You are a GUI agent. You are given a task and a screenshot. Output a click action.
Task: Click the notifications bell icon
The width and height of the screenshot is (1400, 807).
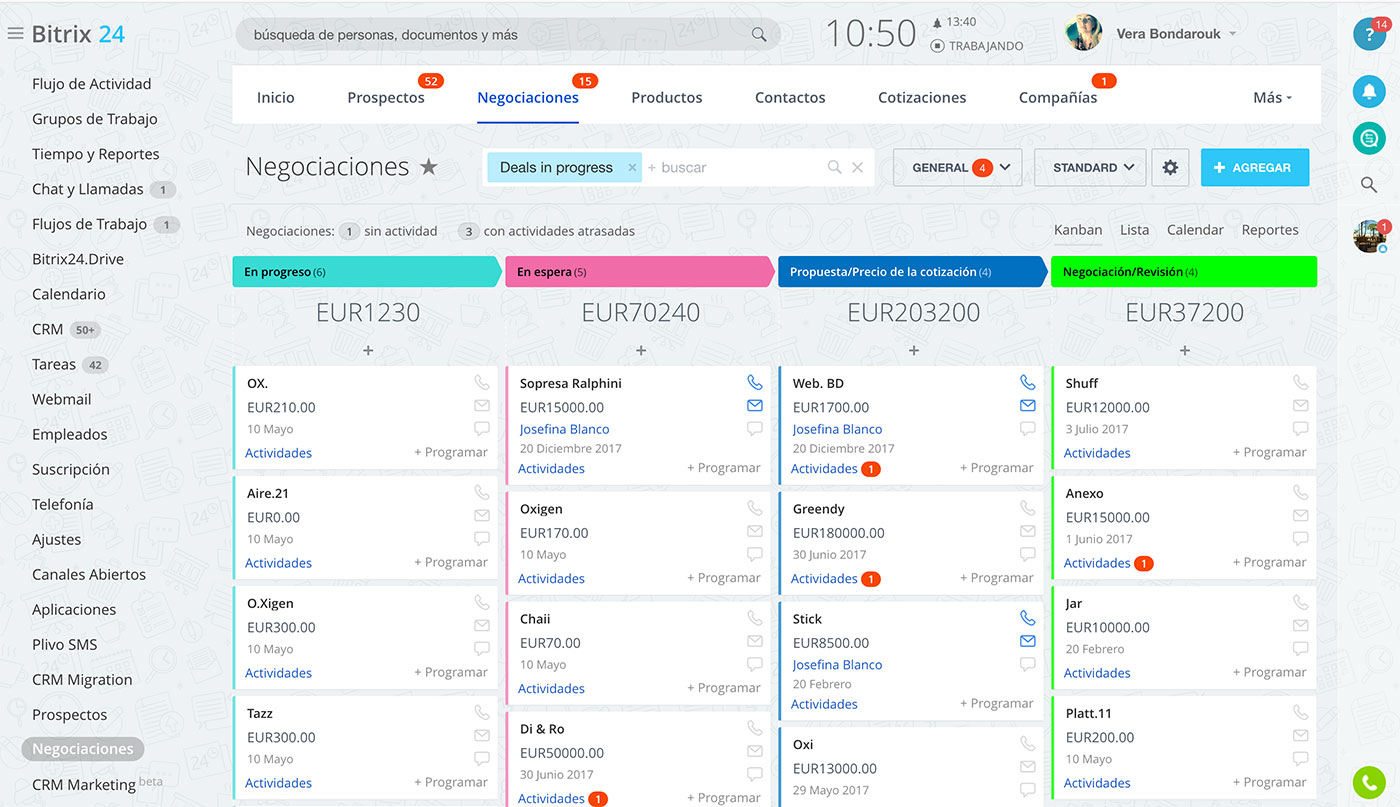pos(1369,92)
